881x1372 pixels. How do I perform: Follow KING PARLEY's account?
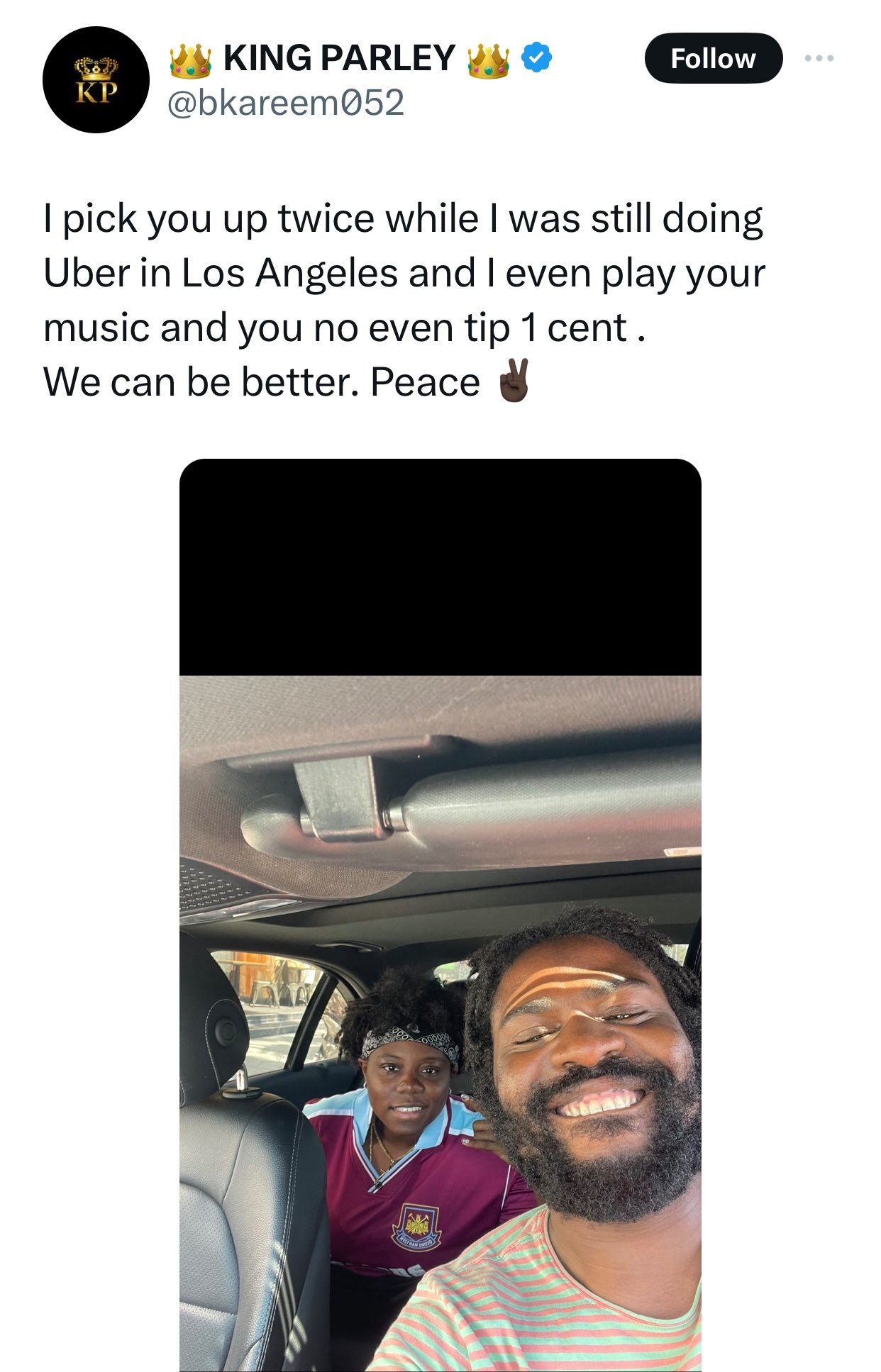pyautogui.click(x=713, y=58)
